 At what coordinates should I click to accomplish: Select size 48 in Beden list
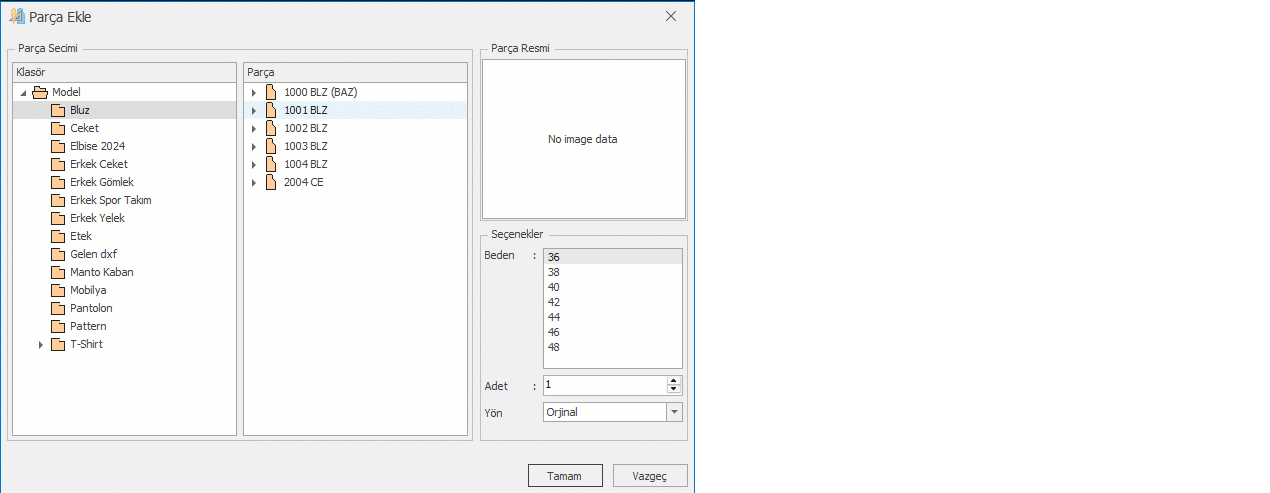554,347
